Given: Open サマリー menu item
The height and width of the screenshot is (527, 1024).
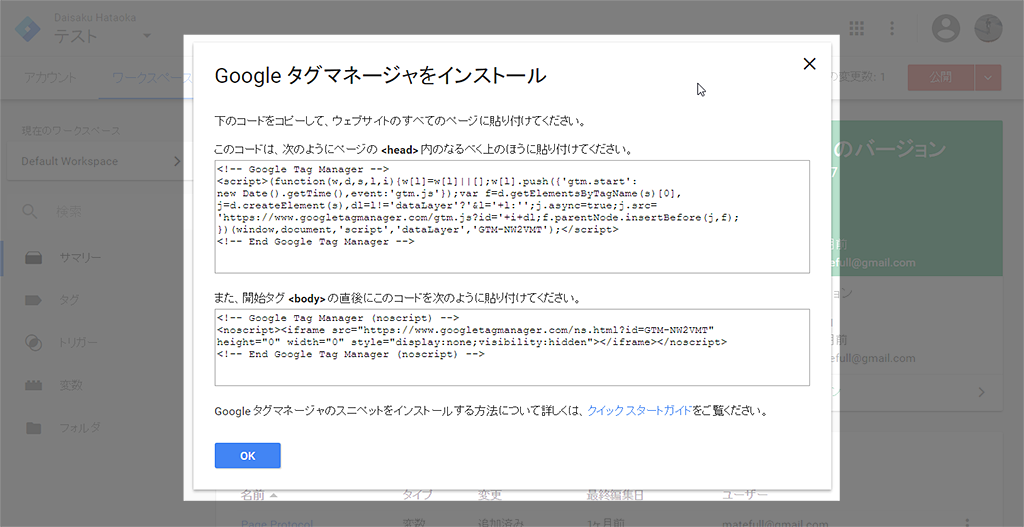Looking at the screenshot, I should click(80, 258).
